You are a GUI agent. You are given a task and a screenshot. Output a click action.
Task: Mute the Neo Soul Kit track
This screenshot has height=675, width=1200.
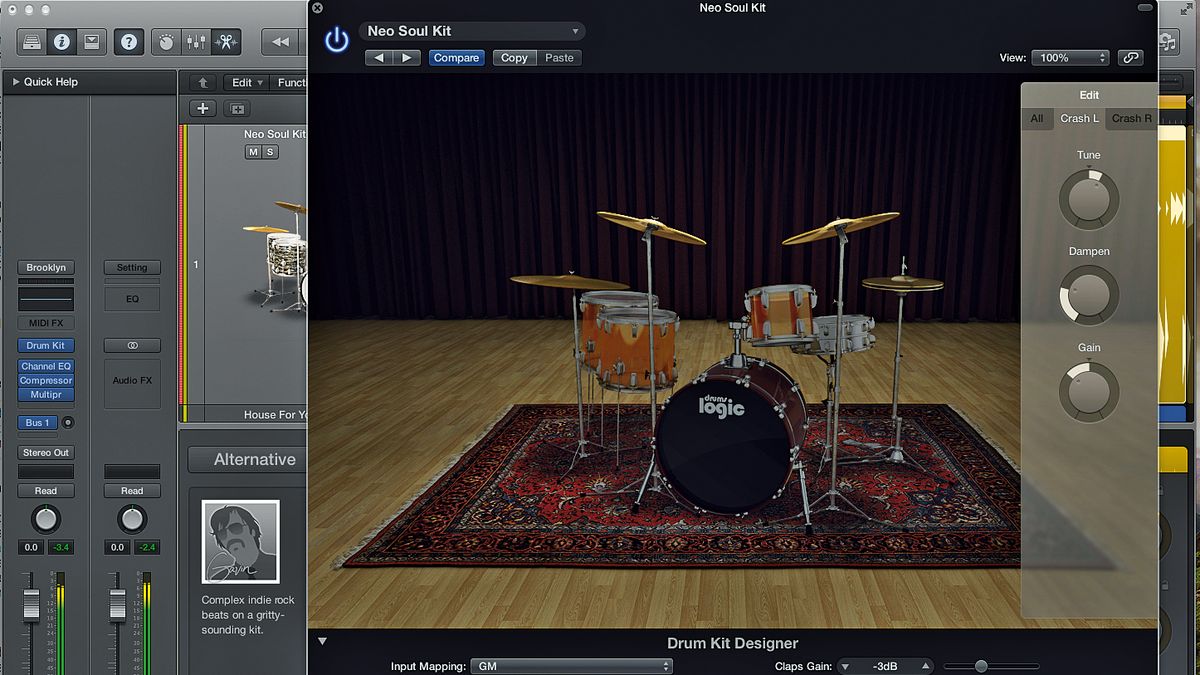pyautogui.click(x=251, y=151)
